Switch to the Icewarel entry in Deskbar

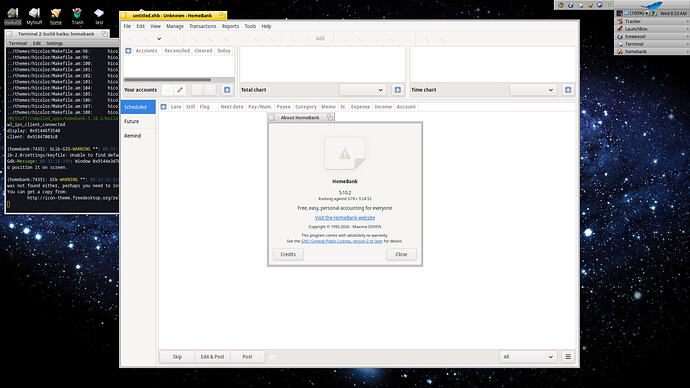(652, 37)
